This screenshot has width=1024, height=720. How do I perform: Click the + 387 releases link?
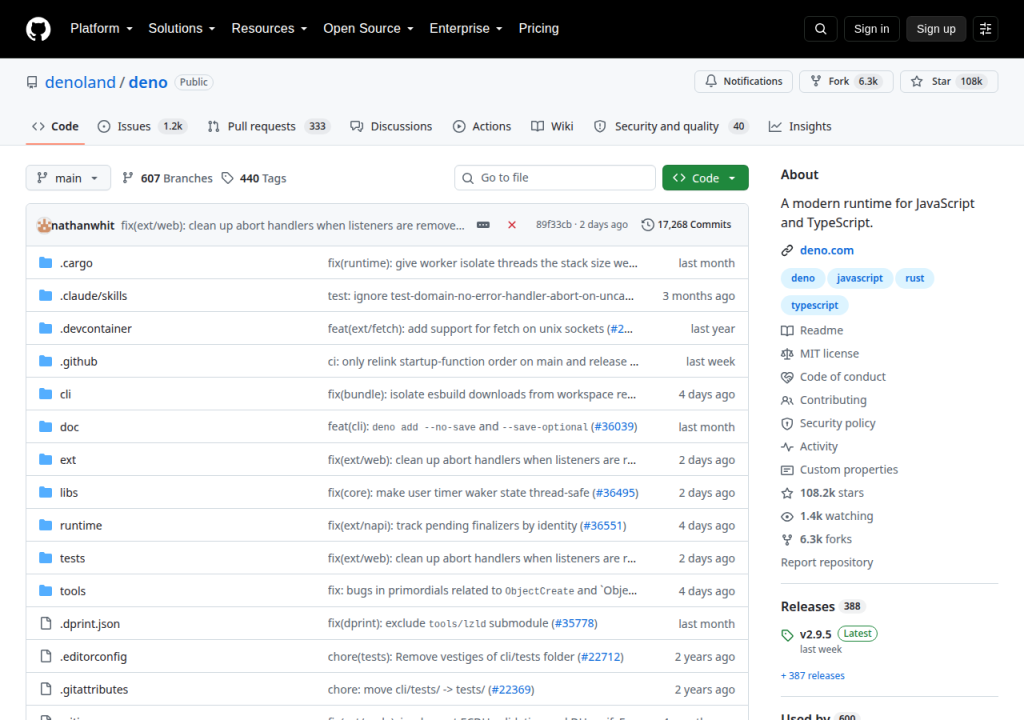click(x=812, y=676)
